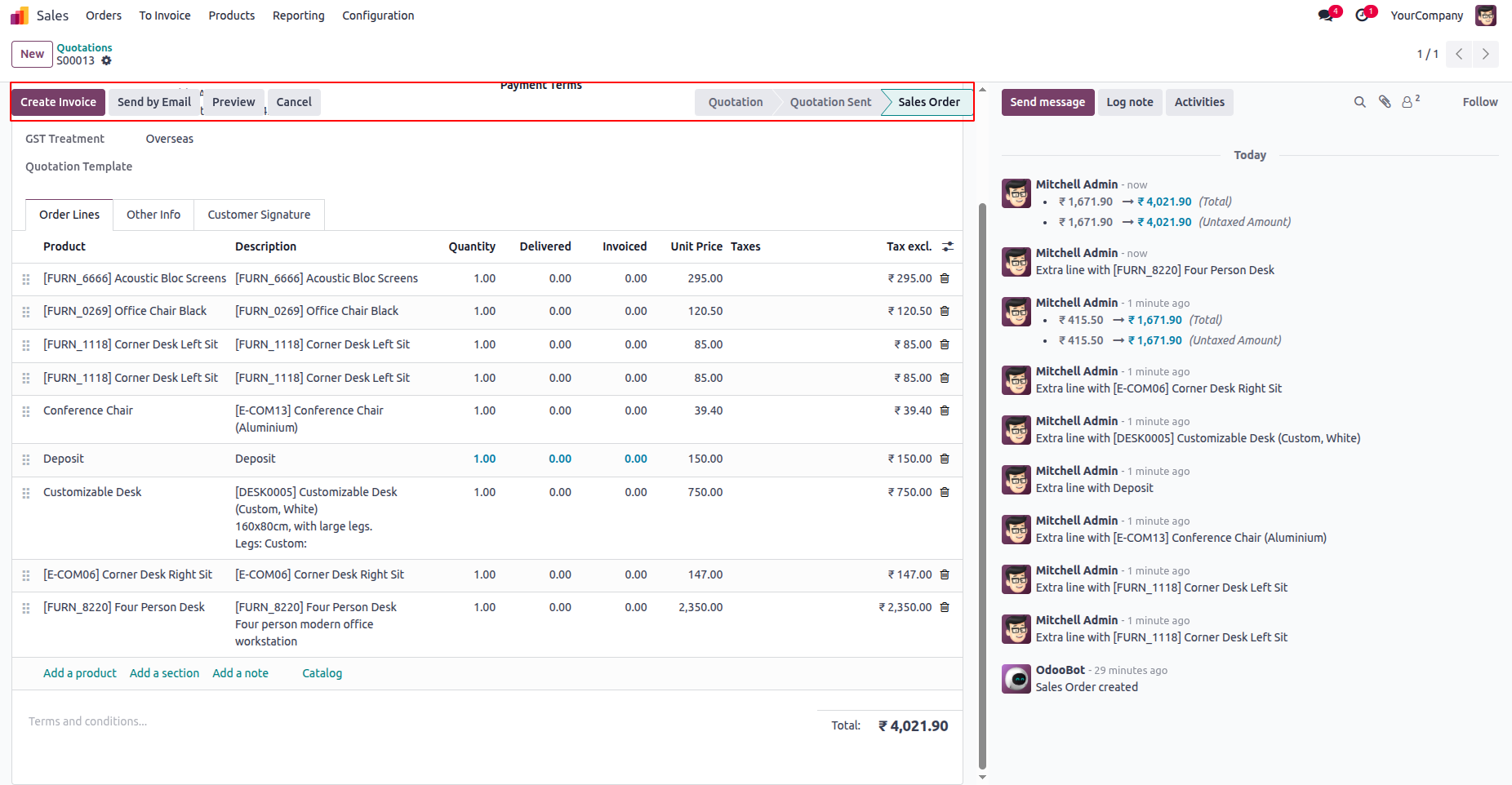Open the Products menu
Viewport: 1512px width, 785px height.
point(232,16)
